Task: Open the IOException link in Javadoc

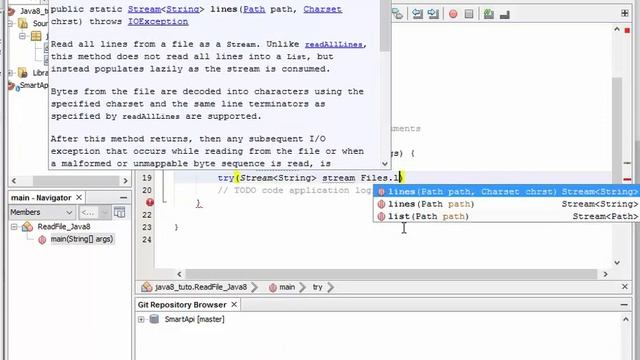Action: [158, 21]
